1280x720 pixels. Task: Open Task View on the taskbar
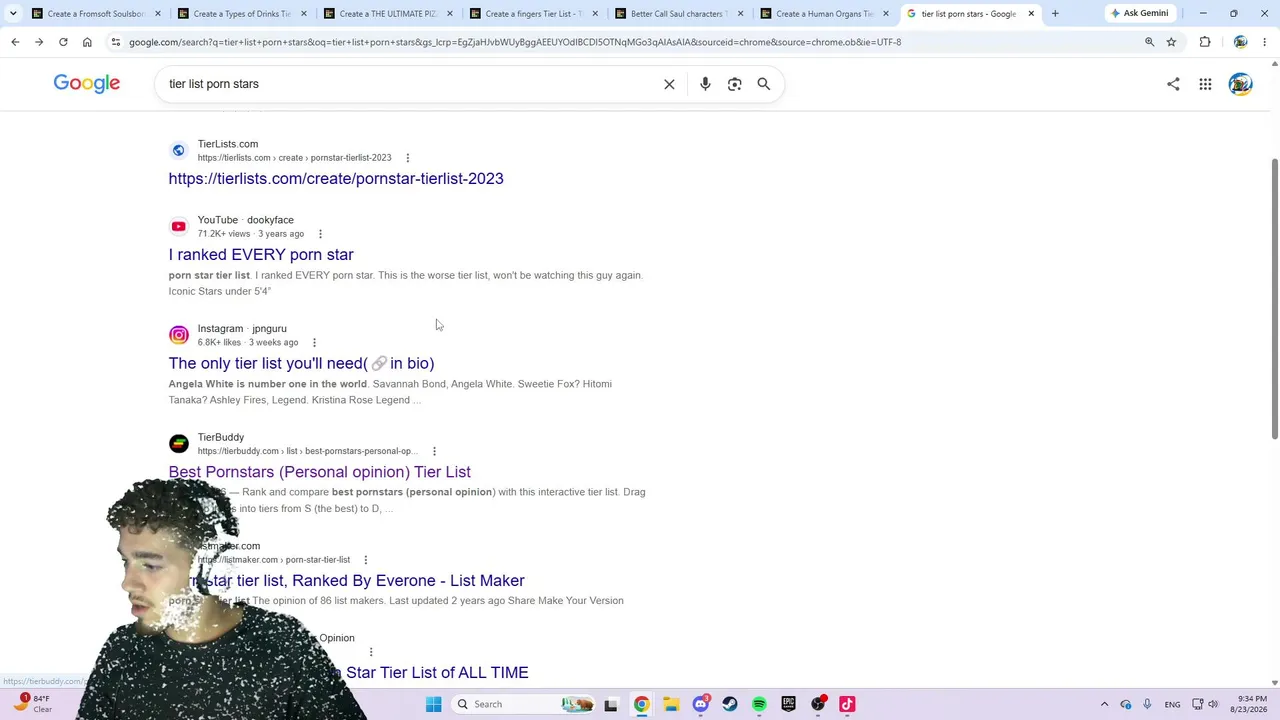(x=611, y=704)
